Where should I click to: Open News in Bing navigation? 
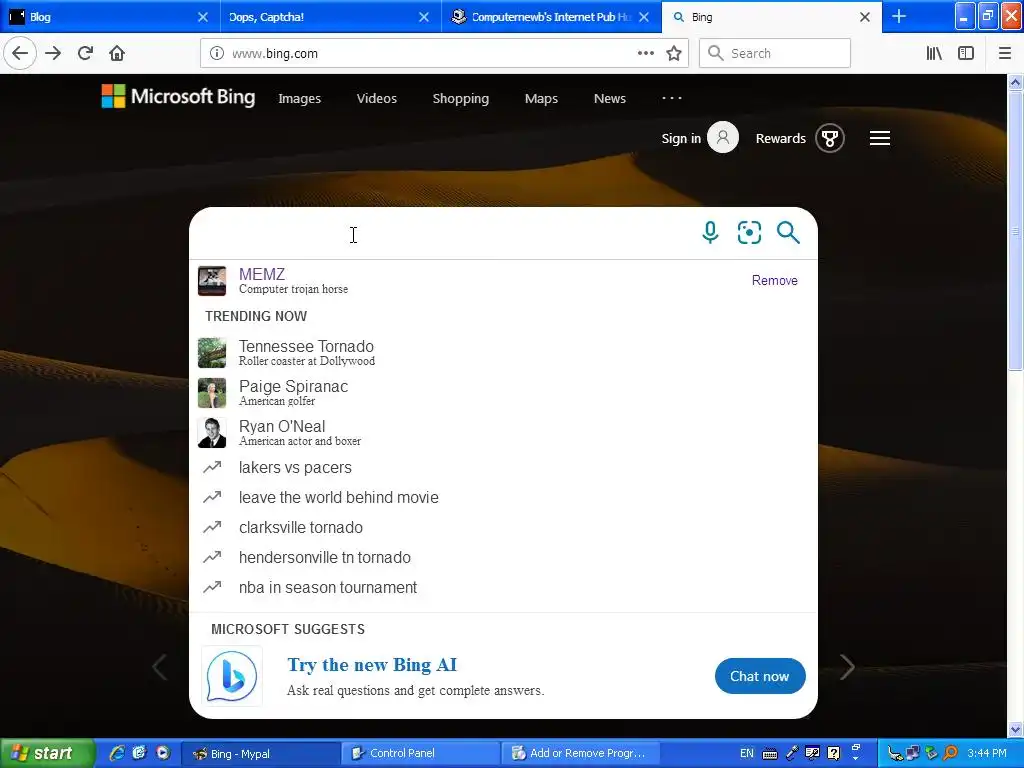[610, 99]
